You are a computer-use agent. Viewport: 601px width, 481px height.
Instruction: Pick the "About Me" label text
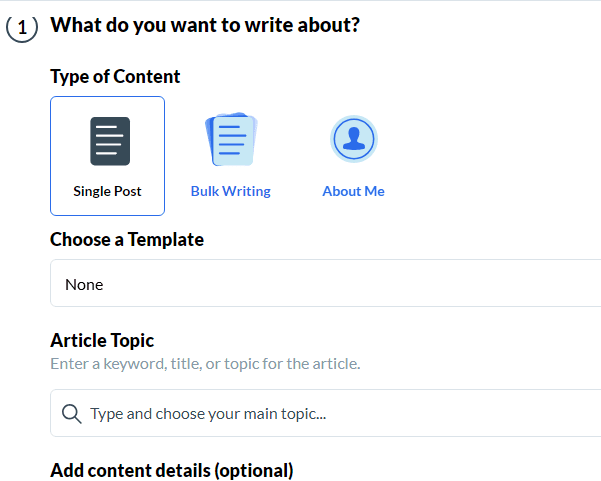[353, 191]
